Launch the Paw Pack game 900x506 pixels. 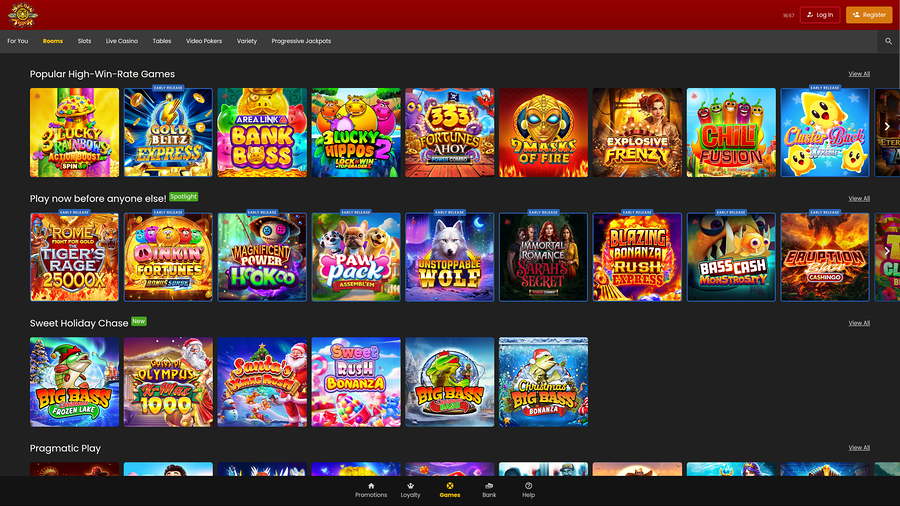[x=356, y=257]
